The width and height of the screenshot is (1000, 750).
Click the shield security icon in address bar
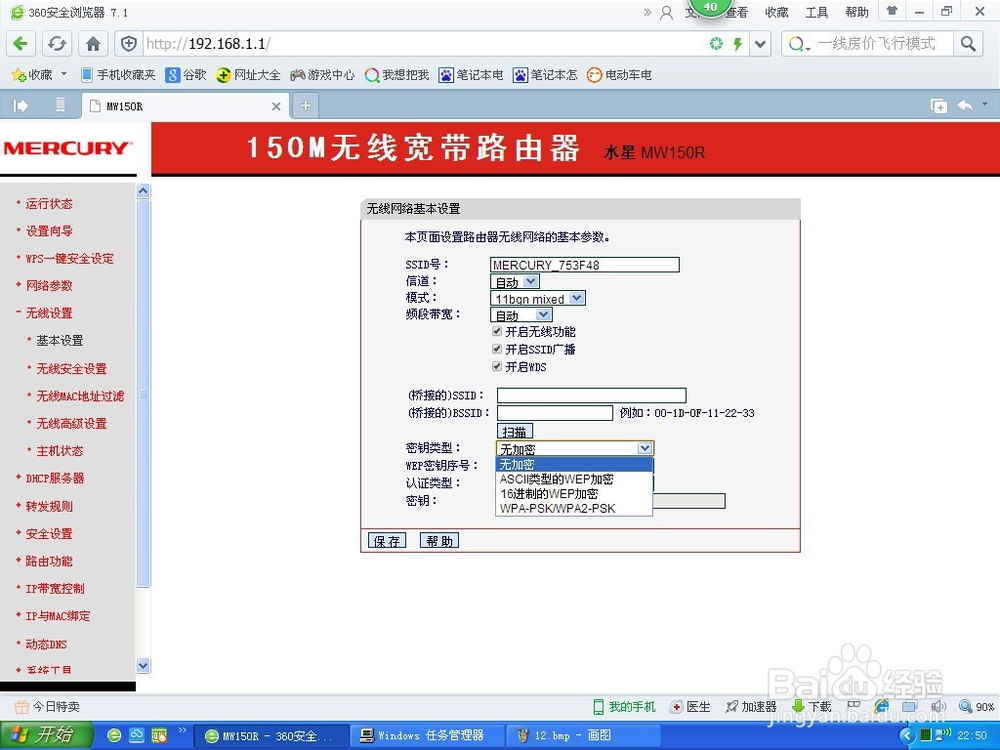(128, 43)
